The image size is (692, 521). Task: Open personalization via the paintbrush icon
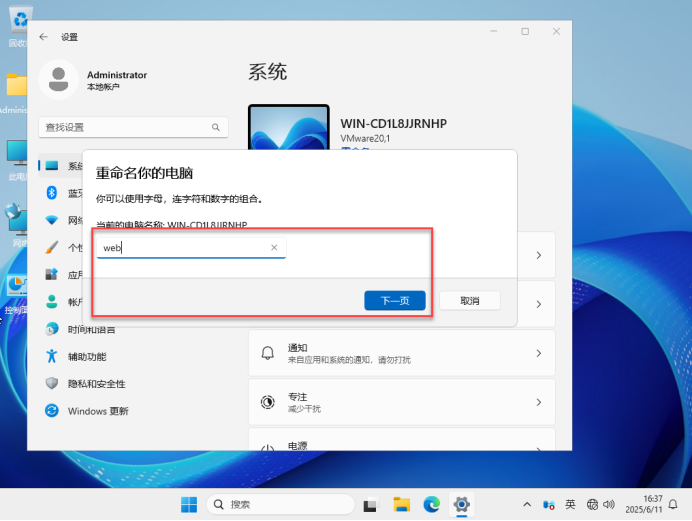coord(52,247)
